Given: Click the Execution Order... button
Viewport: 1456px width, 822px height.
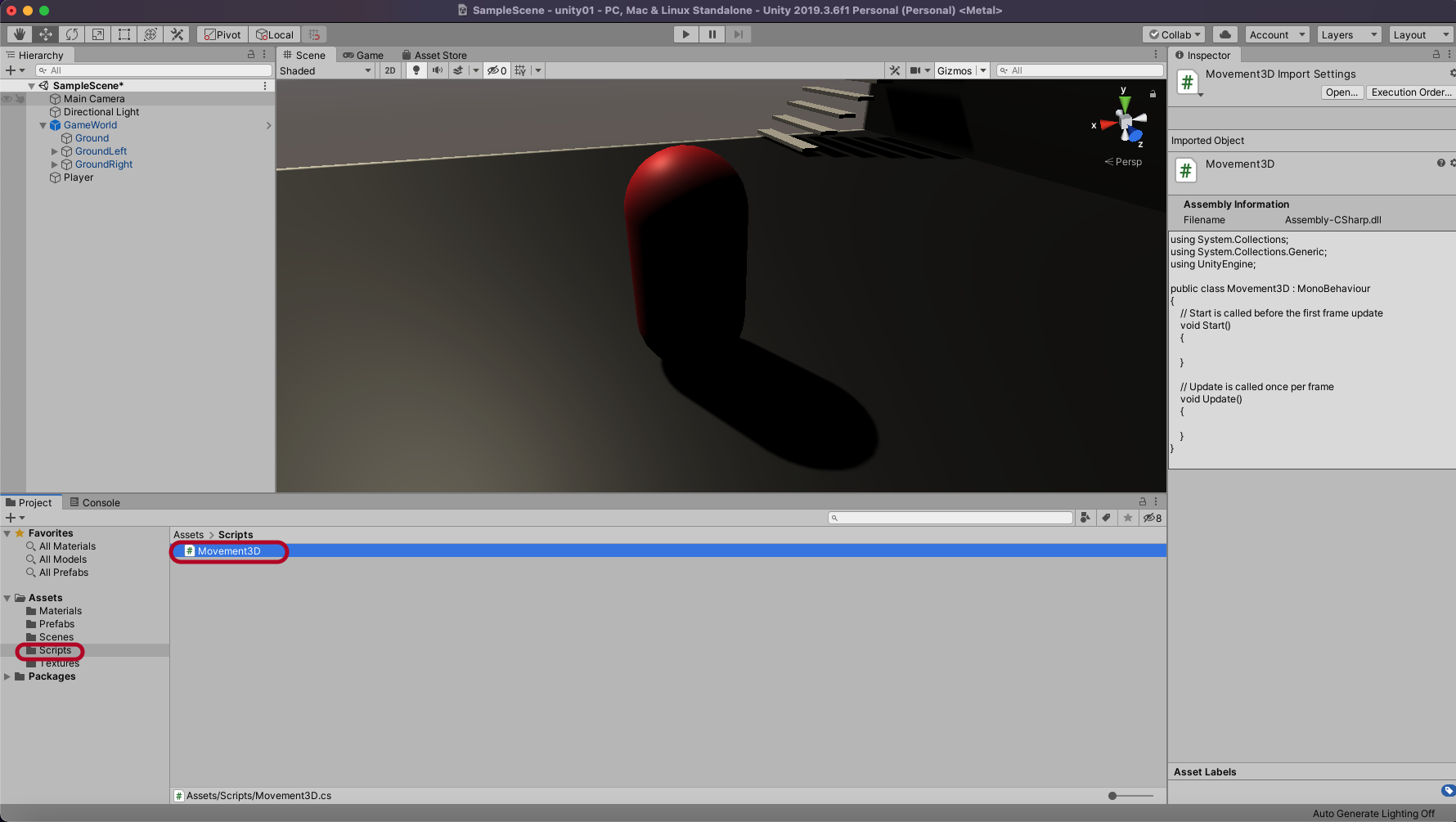Looking at the screenshot, I should click(1412, 92).
